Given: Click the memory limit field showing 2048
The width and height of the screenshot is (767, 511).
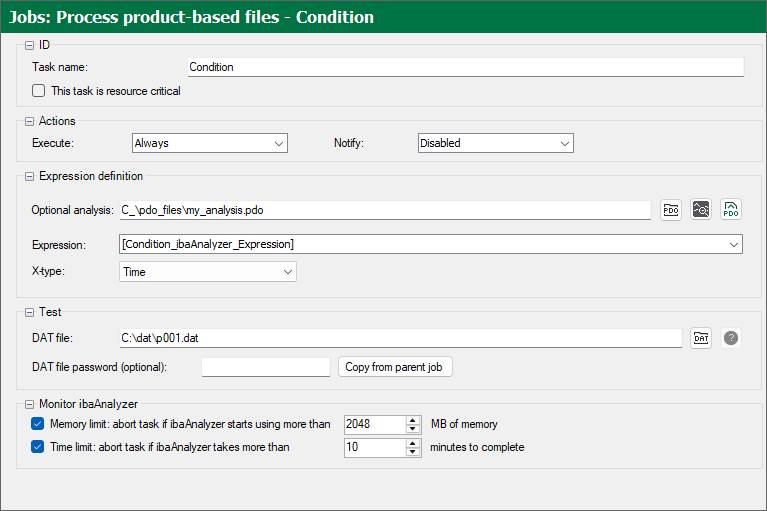Looking at the screenshot, I should pyautogui.click(x=375, y=424).
